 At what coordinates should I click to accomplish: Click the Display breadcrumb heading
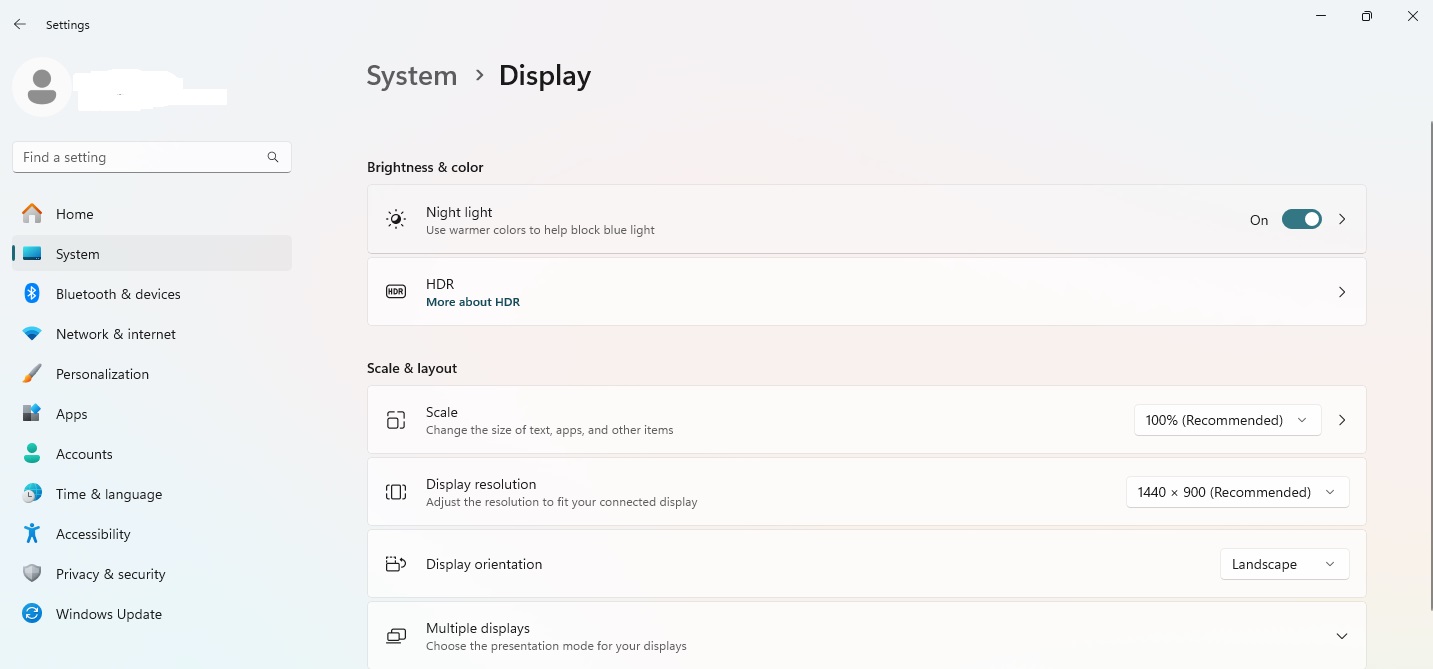coord(545,76)
